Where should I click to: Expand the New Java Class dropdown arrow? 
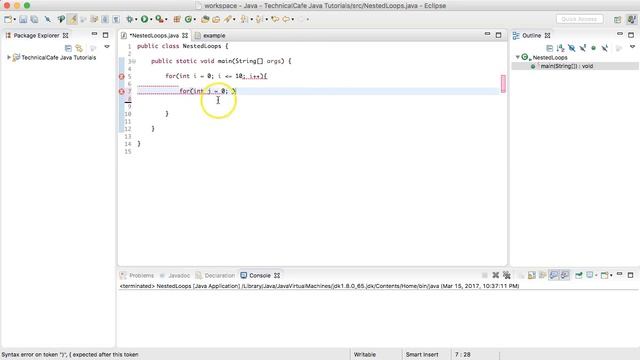[x=195, y=19]
